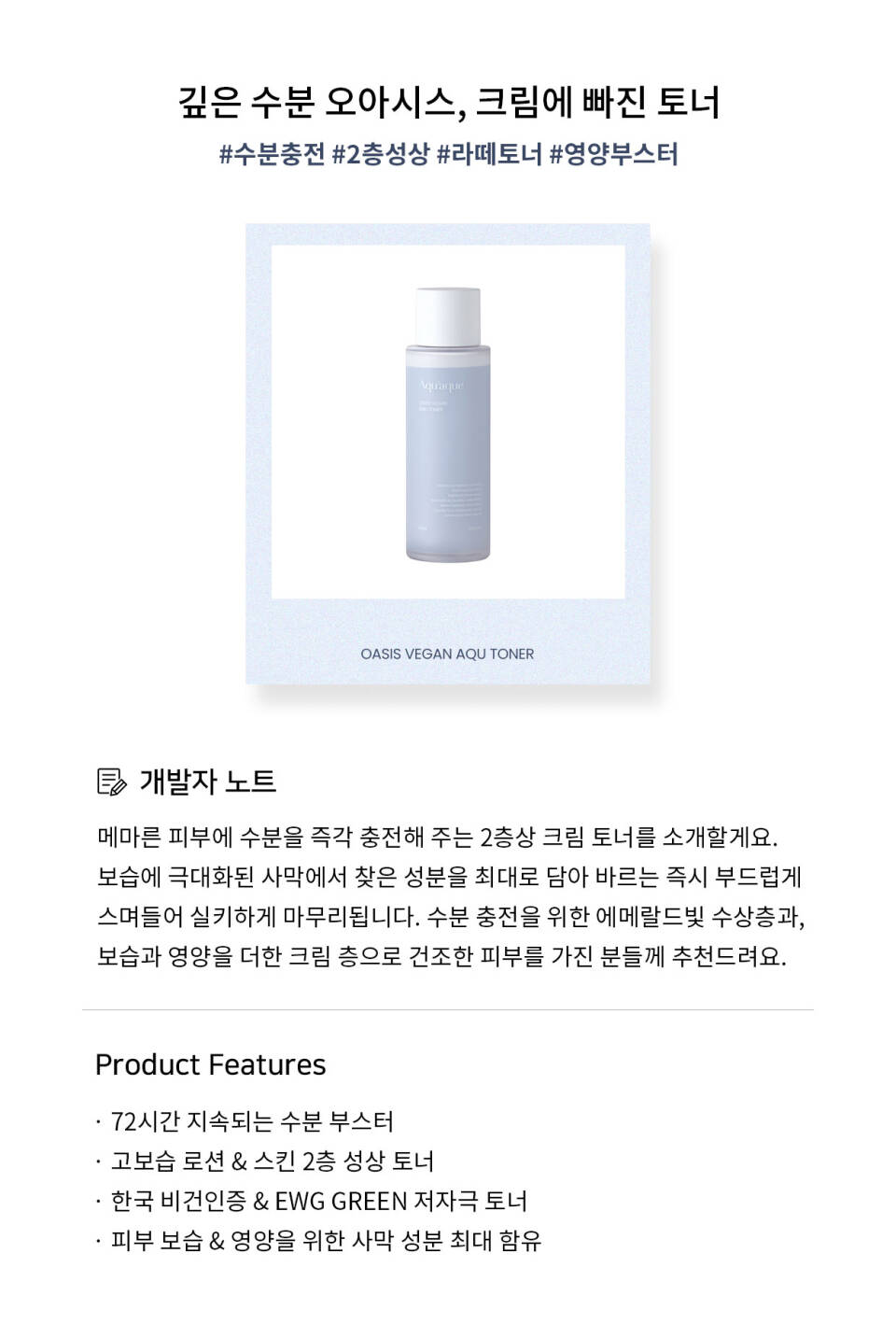Click the #2층성상 hashtag

(381, 154)
